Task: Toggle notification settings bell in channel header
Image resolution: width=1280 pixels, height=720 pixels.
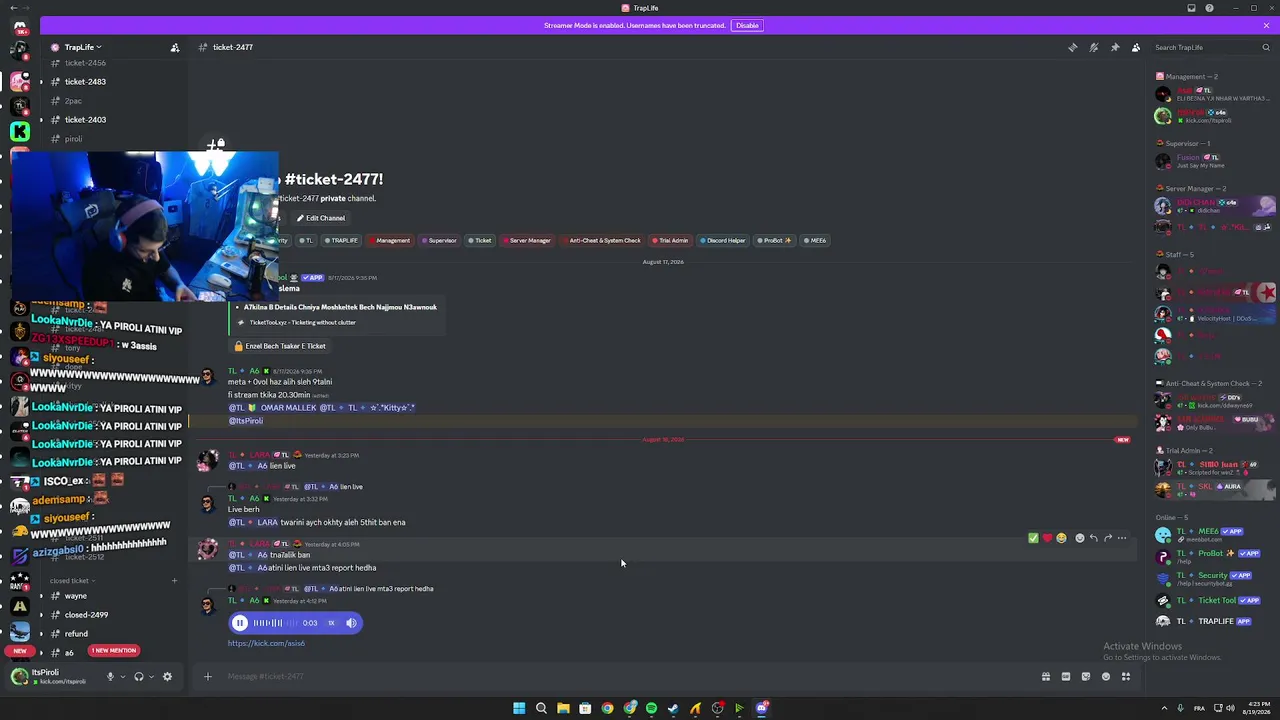Action: (1093, 47)
